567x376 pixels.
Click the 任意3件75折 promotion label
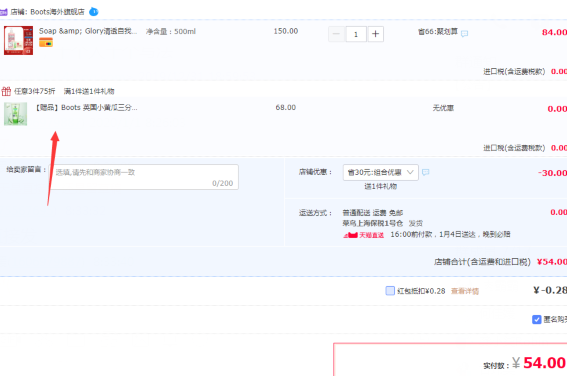click(x=35, y=91)
